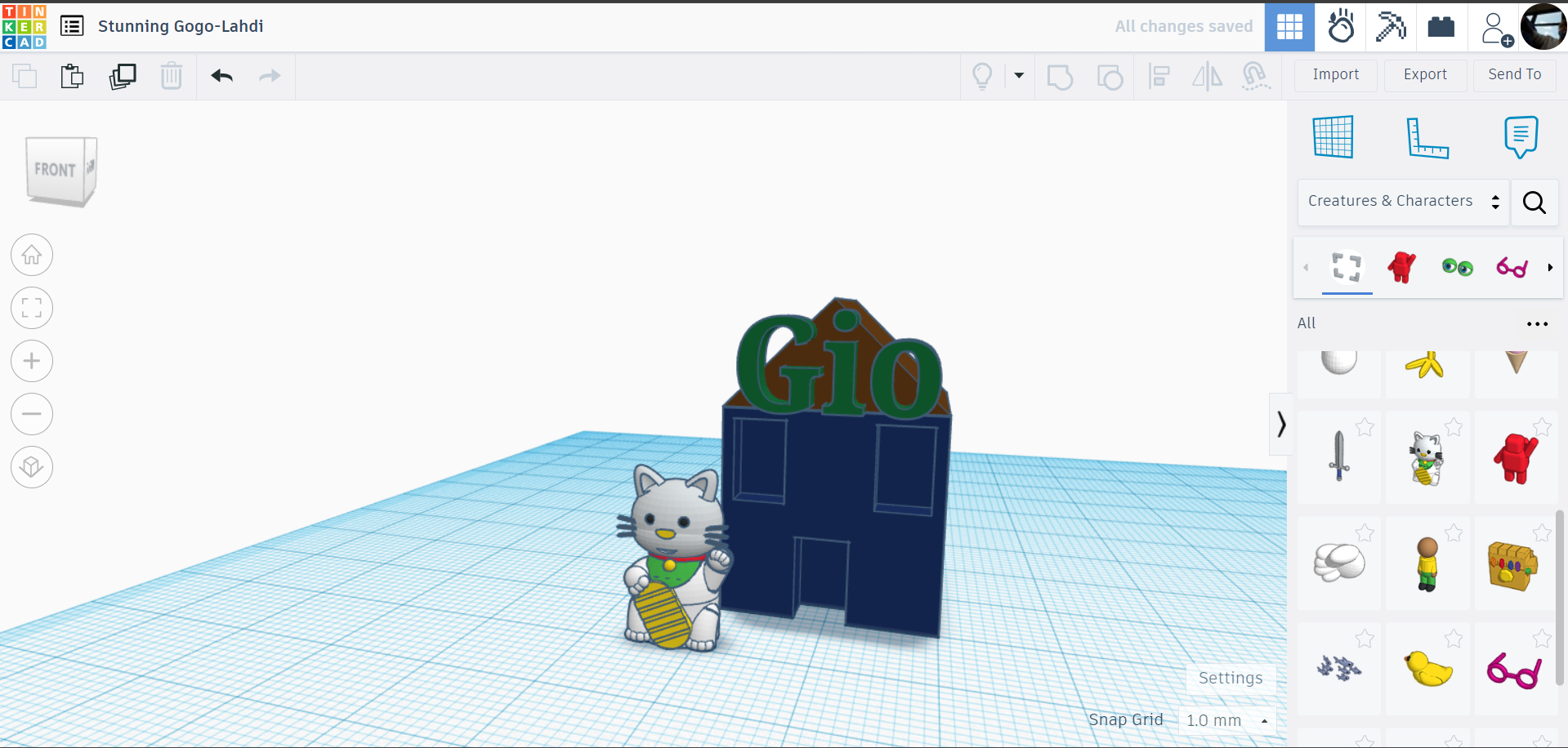
Task: Select the green Gio text object
Action: tap(839, 366)
